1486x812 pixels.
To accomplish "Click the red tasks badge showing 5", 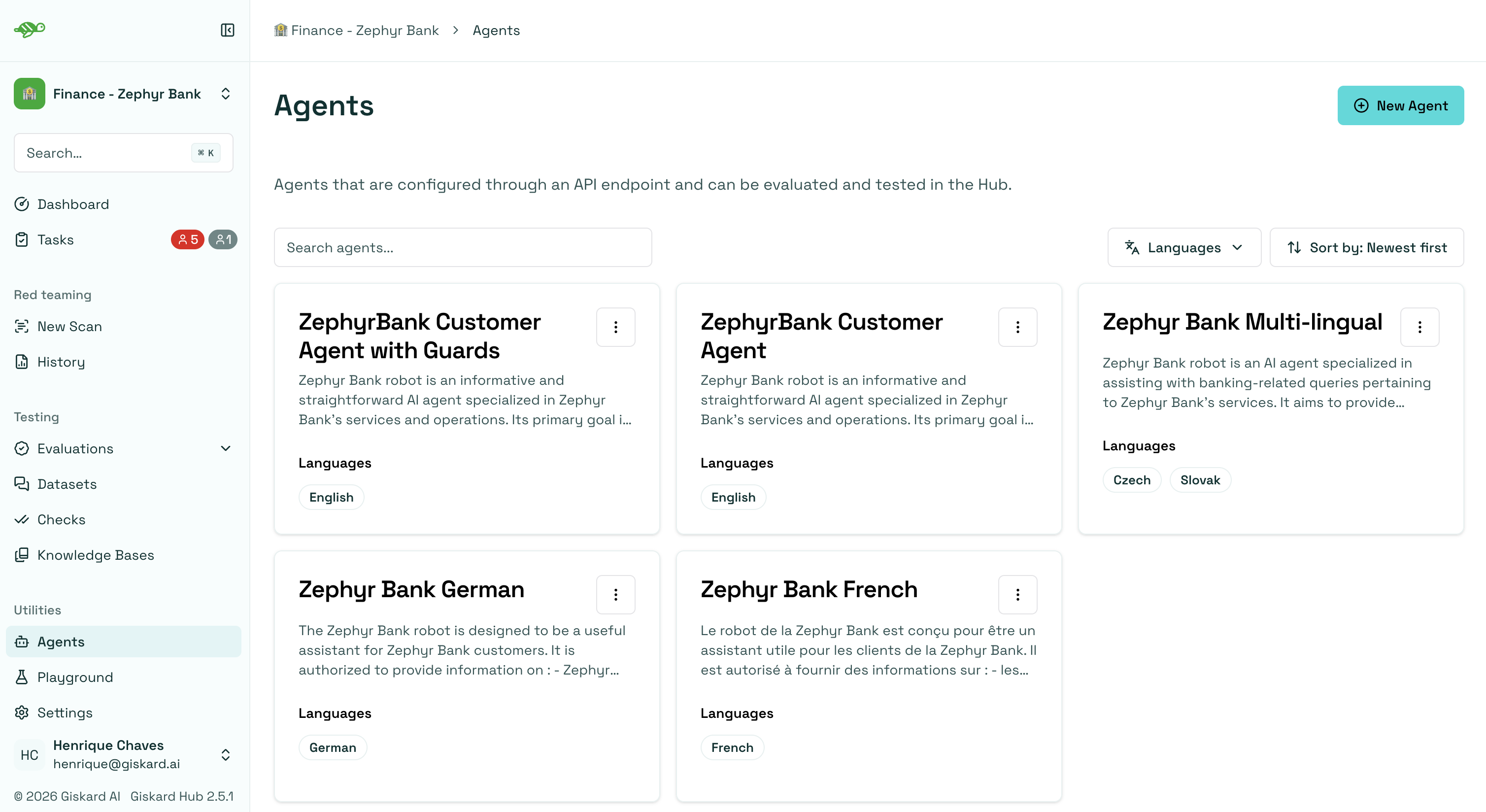I will (x=188, y=239).
